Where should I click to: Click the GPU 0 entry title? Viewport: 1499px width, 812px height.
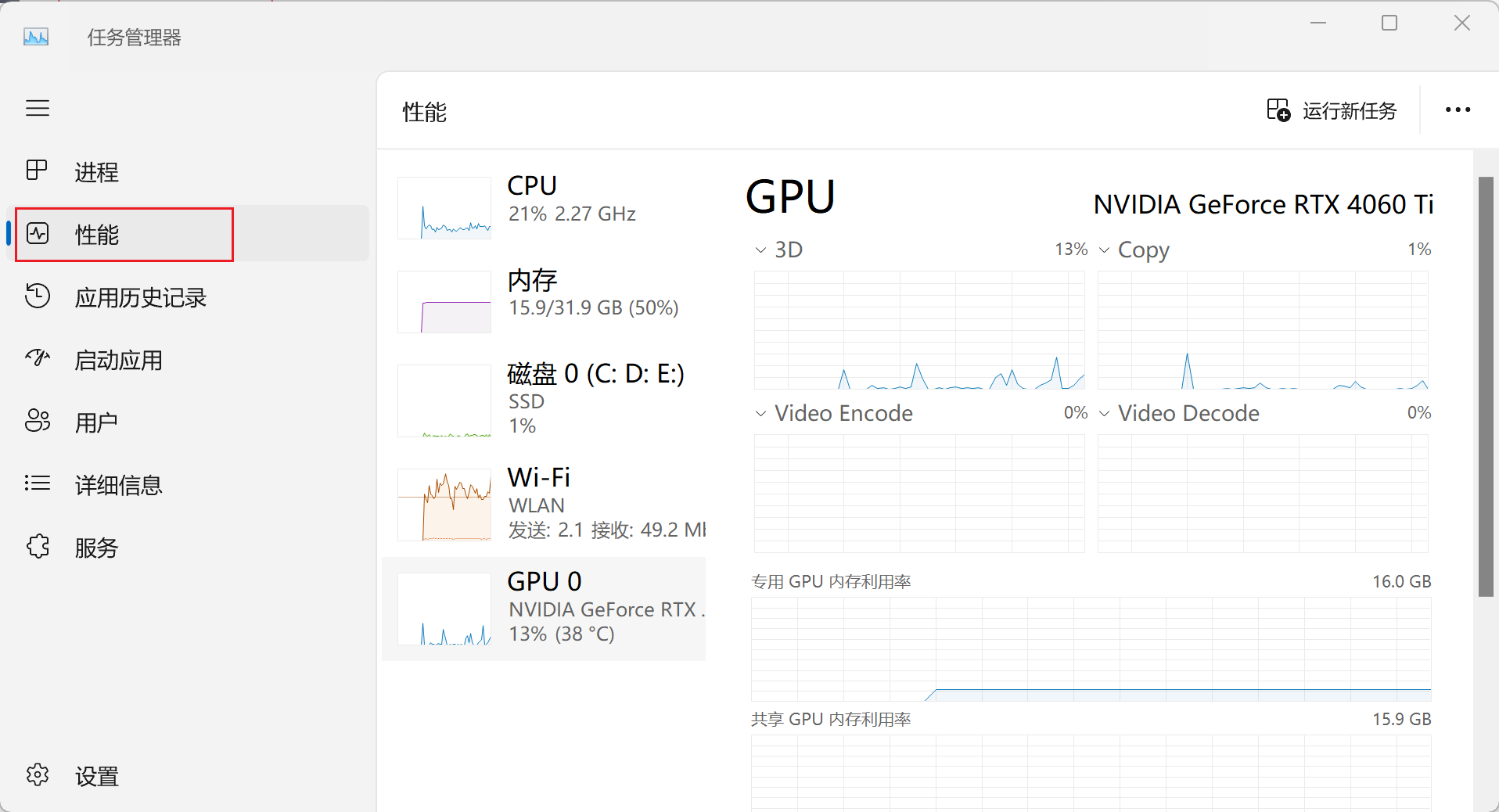click(545, 581)
